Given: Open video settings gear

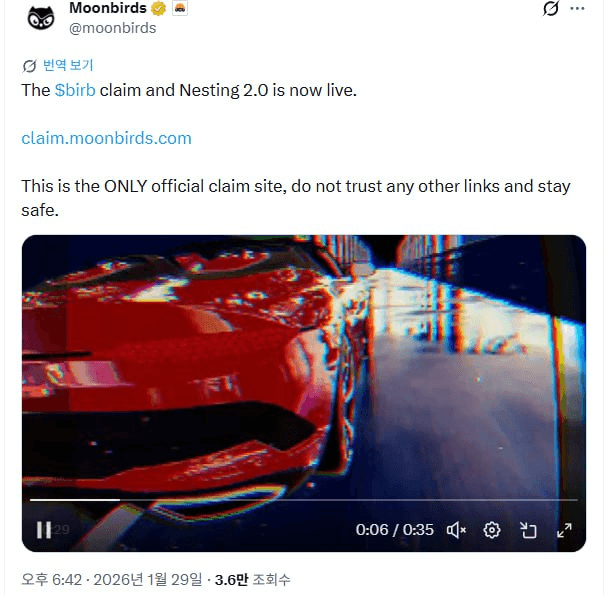Looking at the screenshot, I should click(x=492, y=530).
